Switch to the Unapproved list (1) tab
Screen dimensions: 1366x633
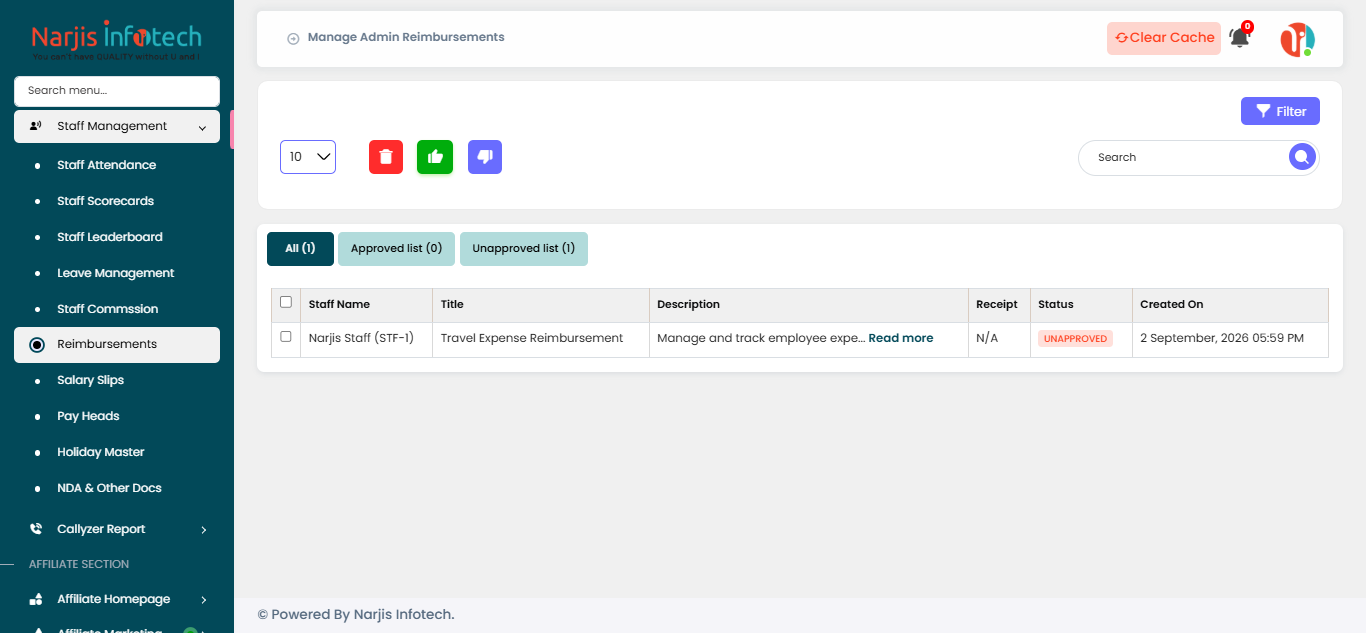[524, 249]
